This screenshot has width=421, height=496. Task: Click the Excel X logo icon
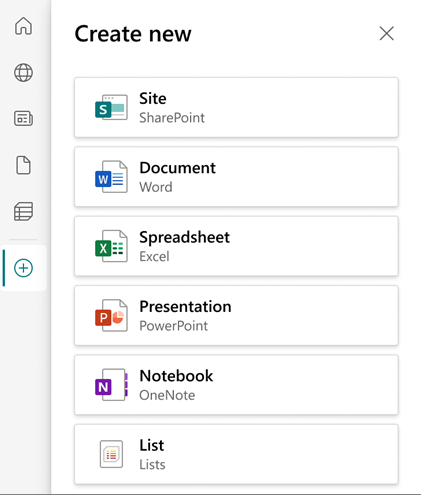111,246
